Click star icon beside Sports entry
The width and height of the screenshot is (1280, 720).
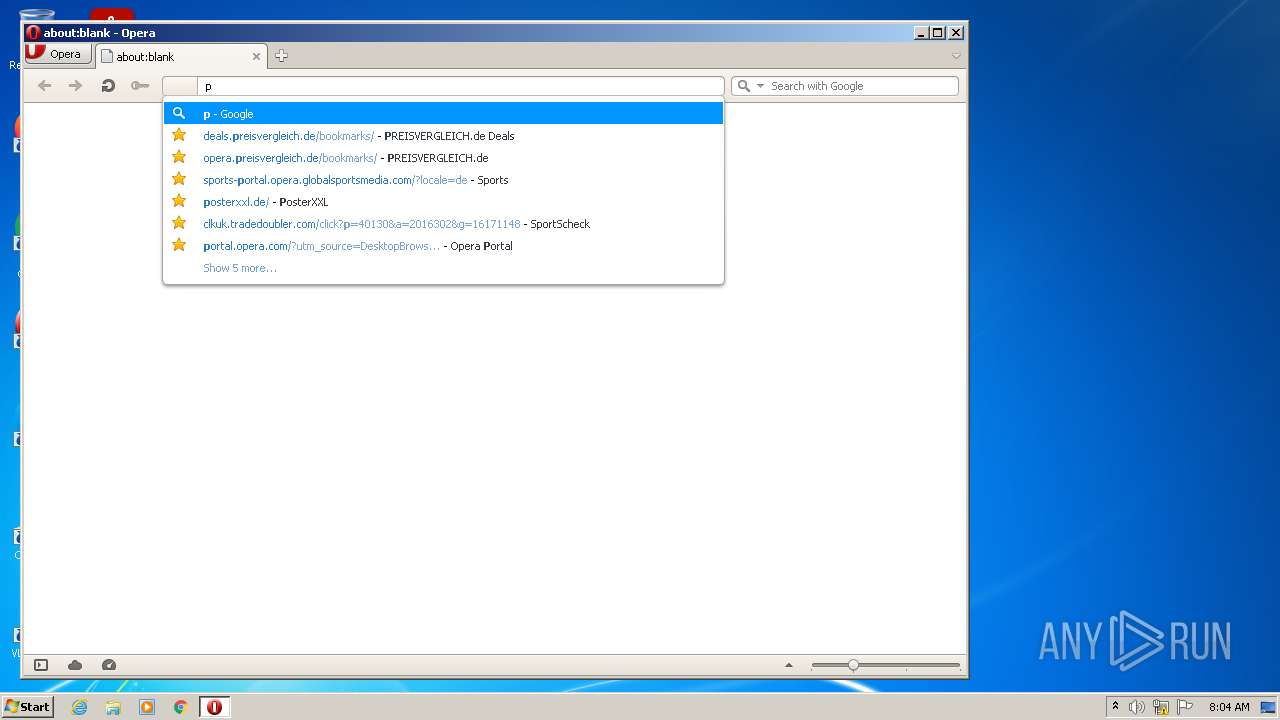point(179,179)
